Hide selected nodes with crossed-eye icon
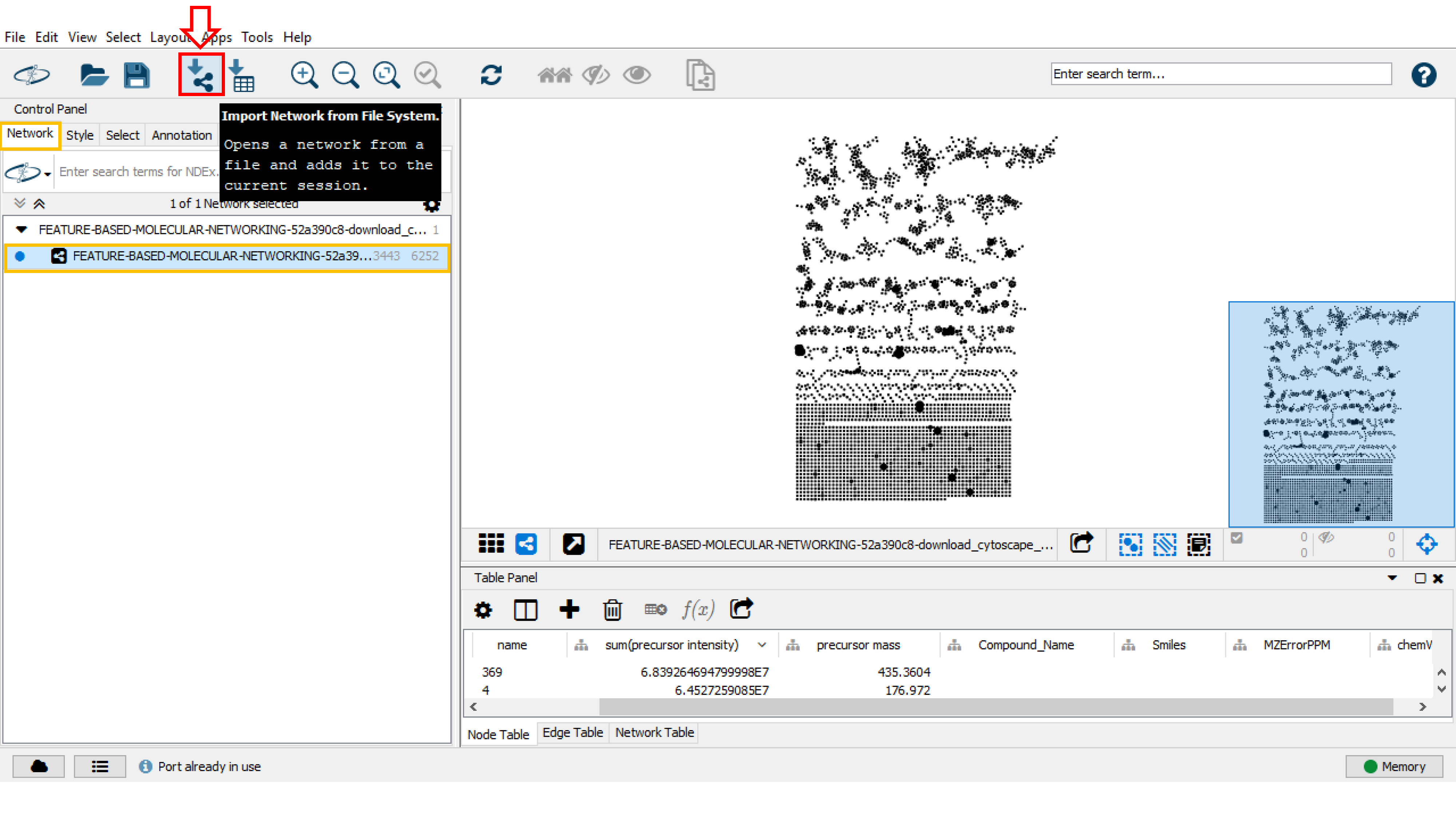Image resolution: width=1456 pixels, height=819 pixels. 596,75
